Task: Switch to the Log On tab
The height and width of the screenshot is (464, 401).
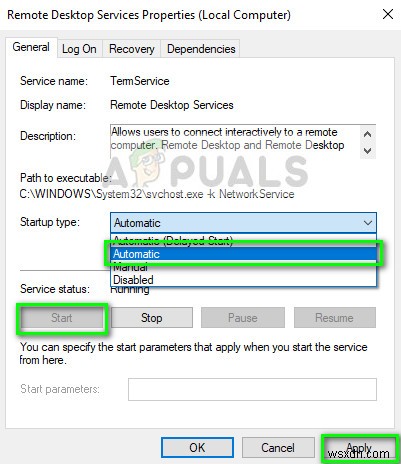Action: click(x=79, y=49)
